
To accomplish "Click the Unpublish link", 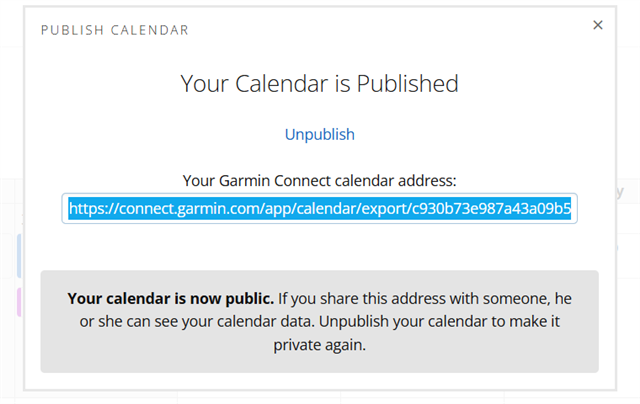I will pos(319,134).
